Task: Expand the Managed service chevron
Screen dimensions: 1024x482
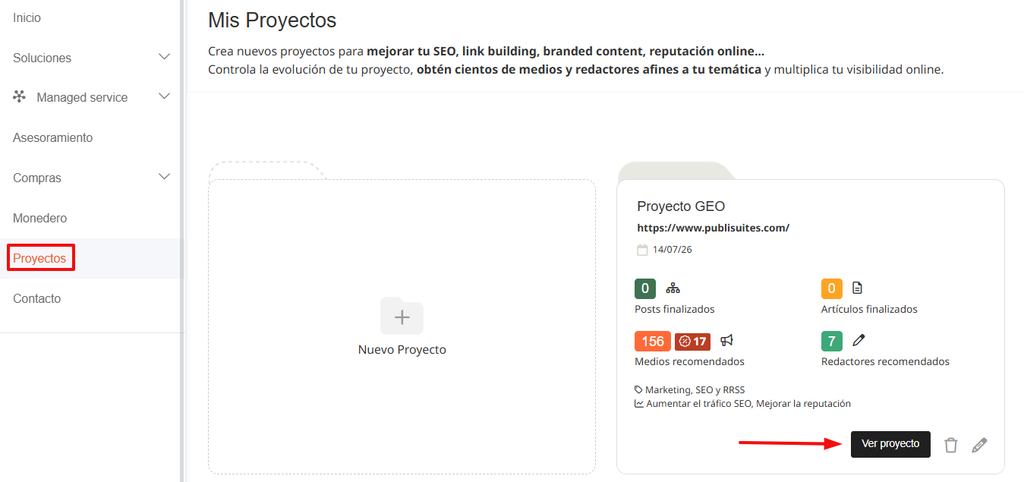Action: 165,97
